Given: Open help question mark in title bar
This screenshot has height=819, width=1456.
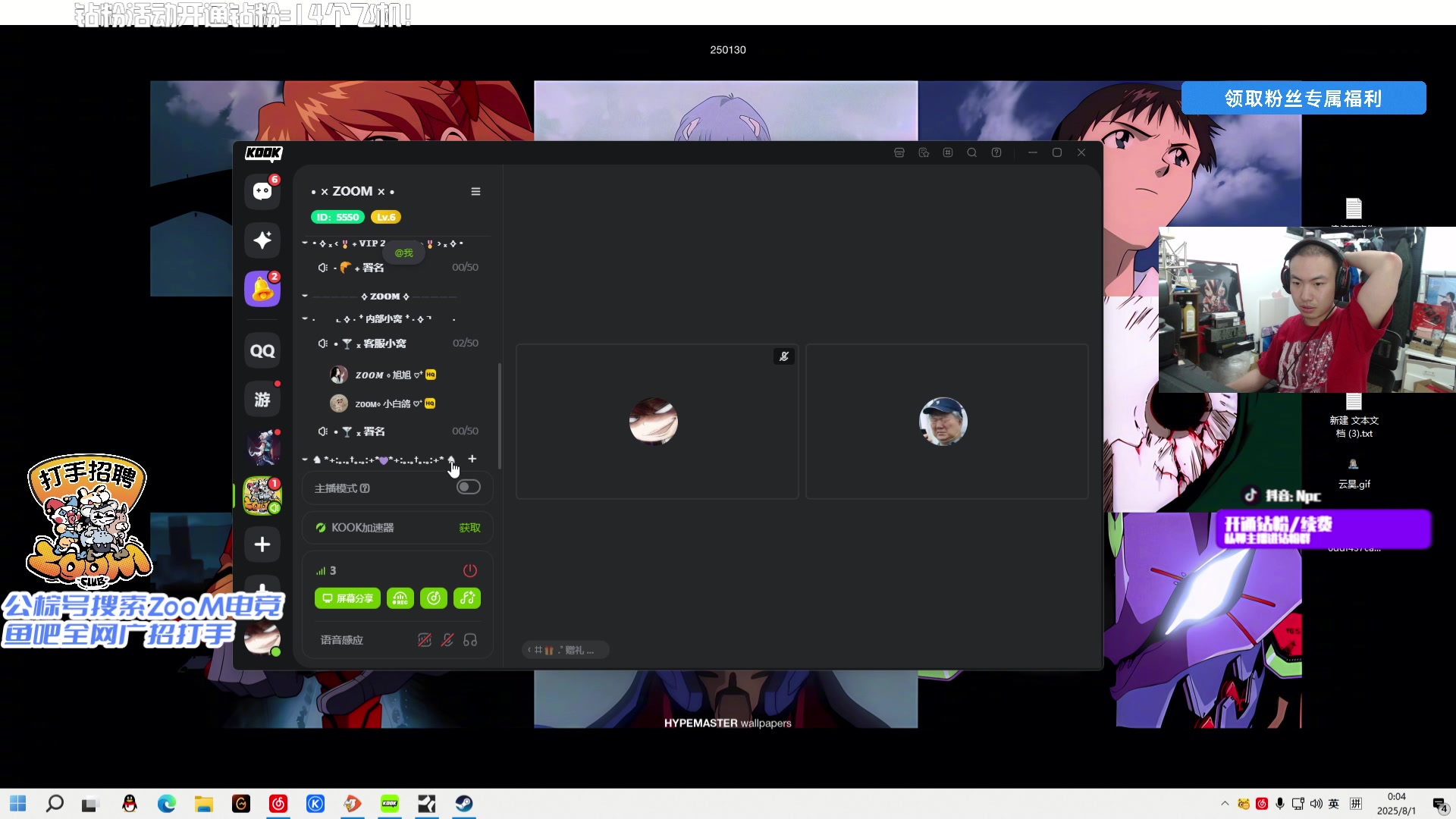Looking at the screenshot, I should 996,152.
